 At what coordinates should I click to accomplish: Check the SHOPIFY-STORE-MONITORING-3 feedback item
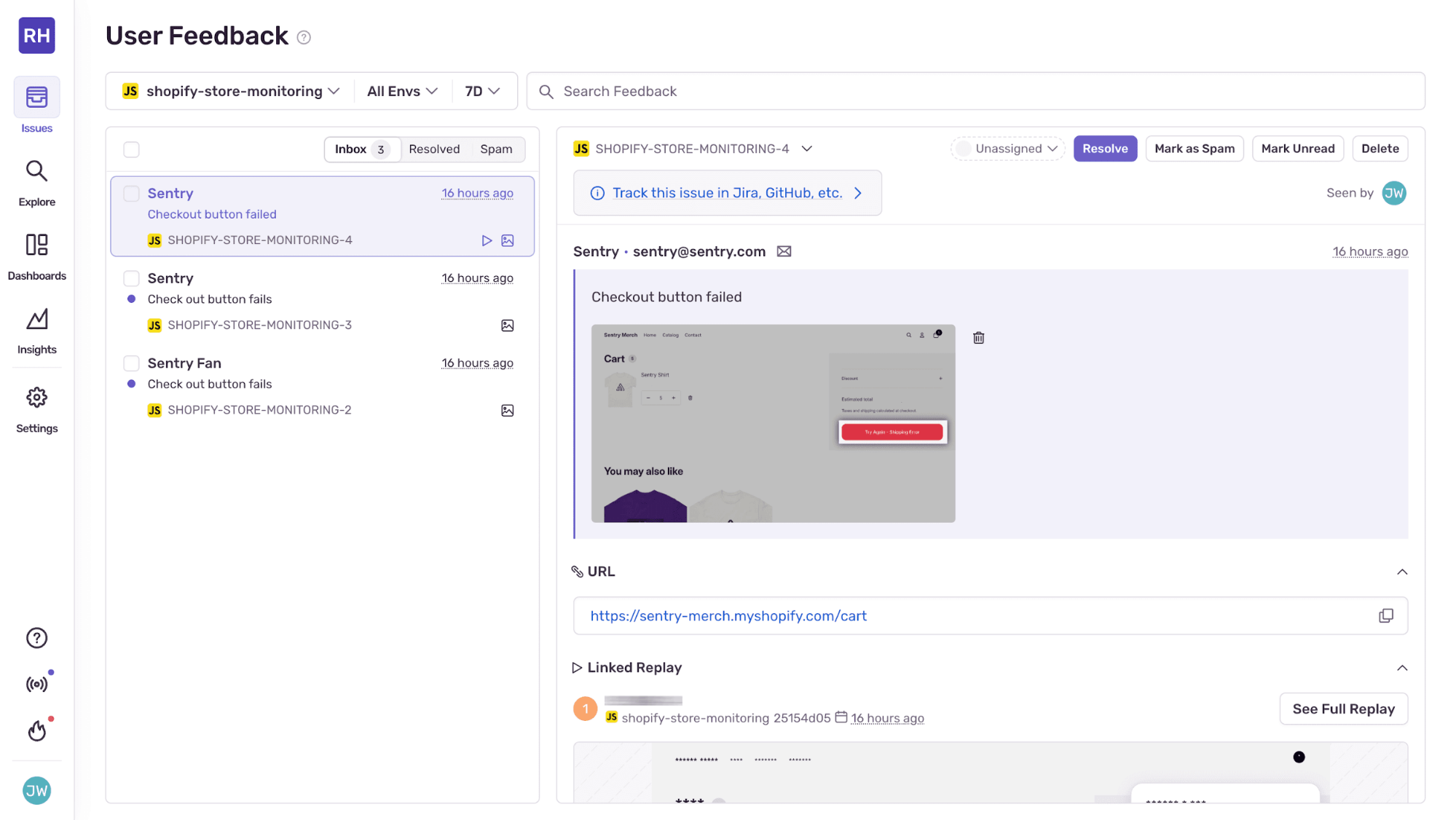click(x=131, y=277)
